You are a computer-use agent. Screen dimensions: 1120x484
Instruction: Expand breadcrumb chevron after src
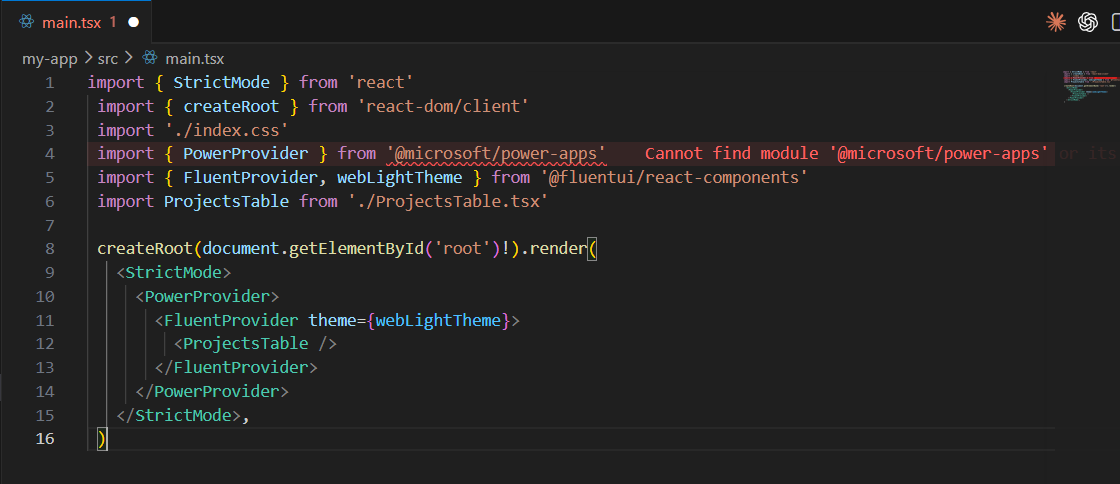pos(129,59)
